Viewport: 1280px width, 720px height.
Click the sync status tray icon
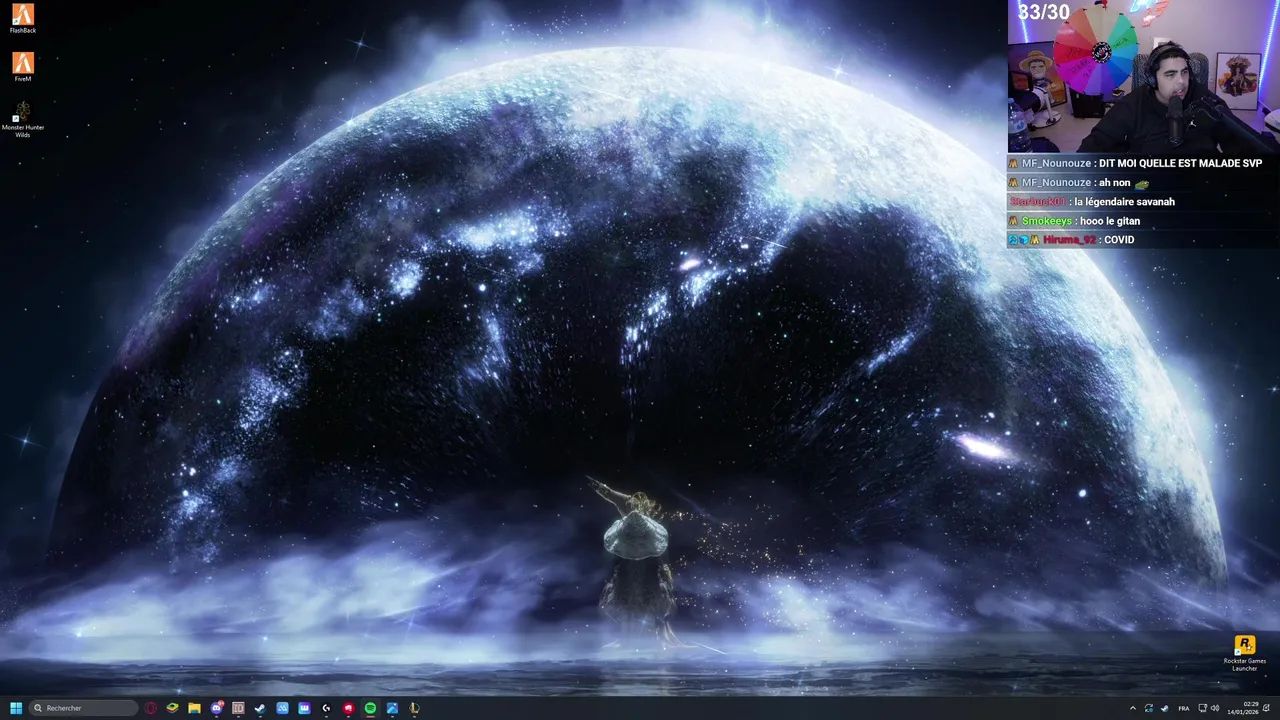pyautogui.click(x=1149, y=708)
